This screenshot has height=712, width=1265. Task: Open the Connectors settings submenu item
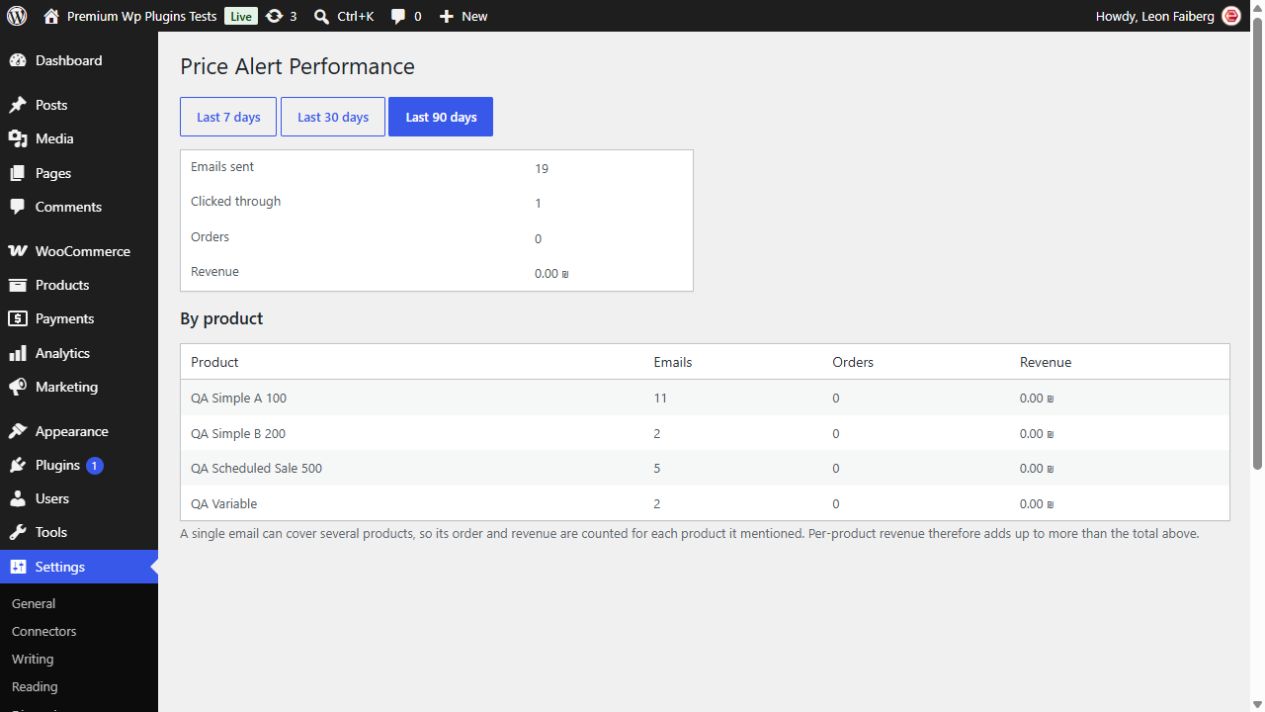click(x=44, y=632)
